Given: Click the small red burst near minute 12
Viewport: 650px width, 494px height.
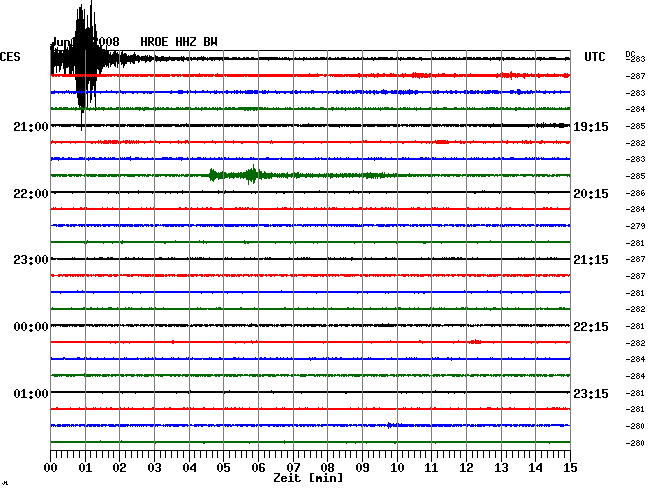Looking at the screenshot, I should pyautogui.click(x=475, y=342).
